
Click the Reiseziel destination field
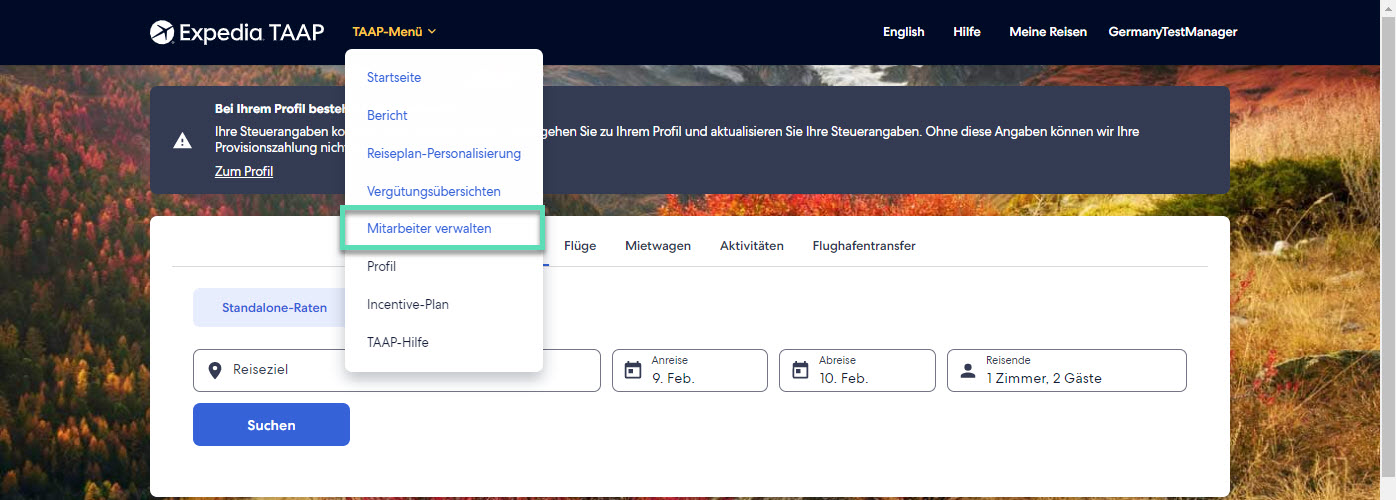click(x=397, y=370)
